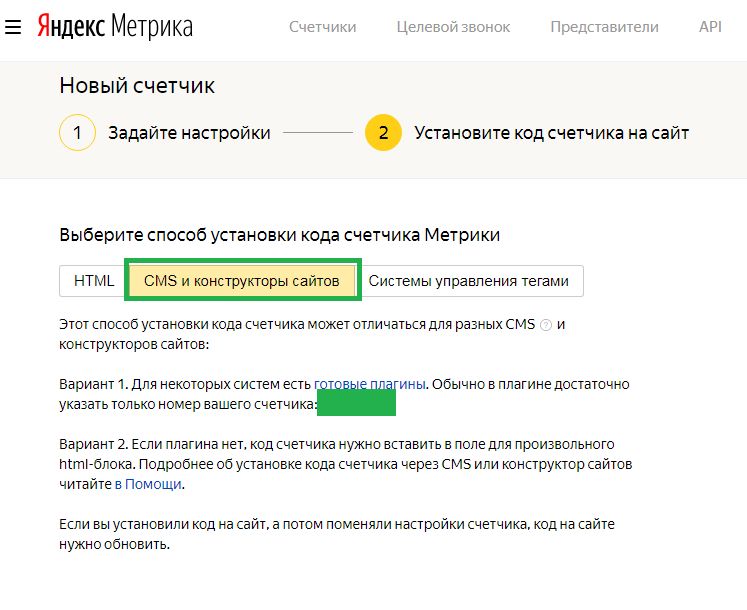This screenshot has width=747, height=610.
Task: Click Установите код счетчика на сайт label
Action: pos(552,133)
